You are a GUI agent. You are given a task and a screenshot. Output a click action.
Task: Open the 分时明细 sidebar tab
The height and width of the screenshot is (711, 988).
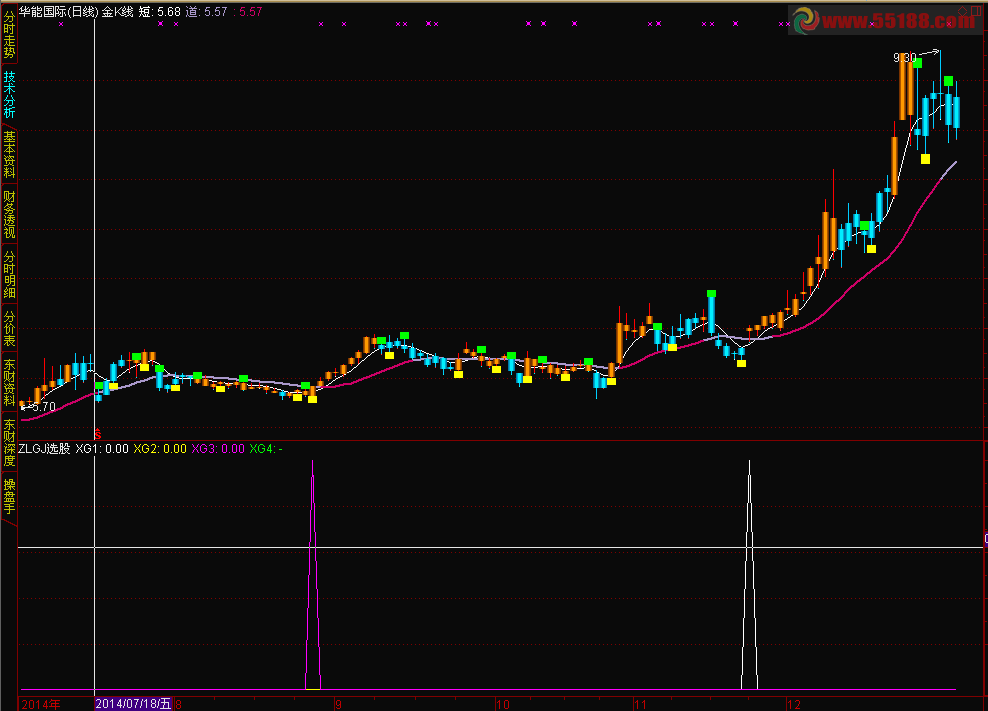(9, 275)
